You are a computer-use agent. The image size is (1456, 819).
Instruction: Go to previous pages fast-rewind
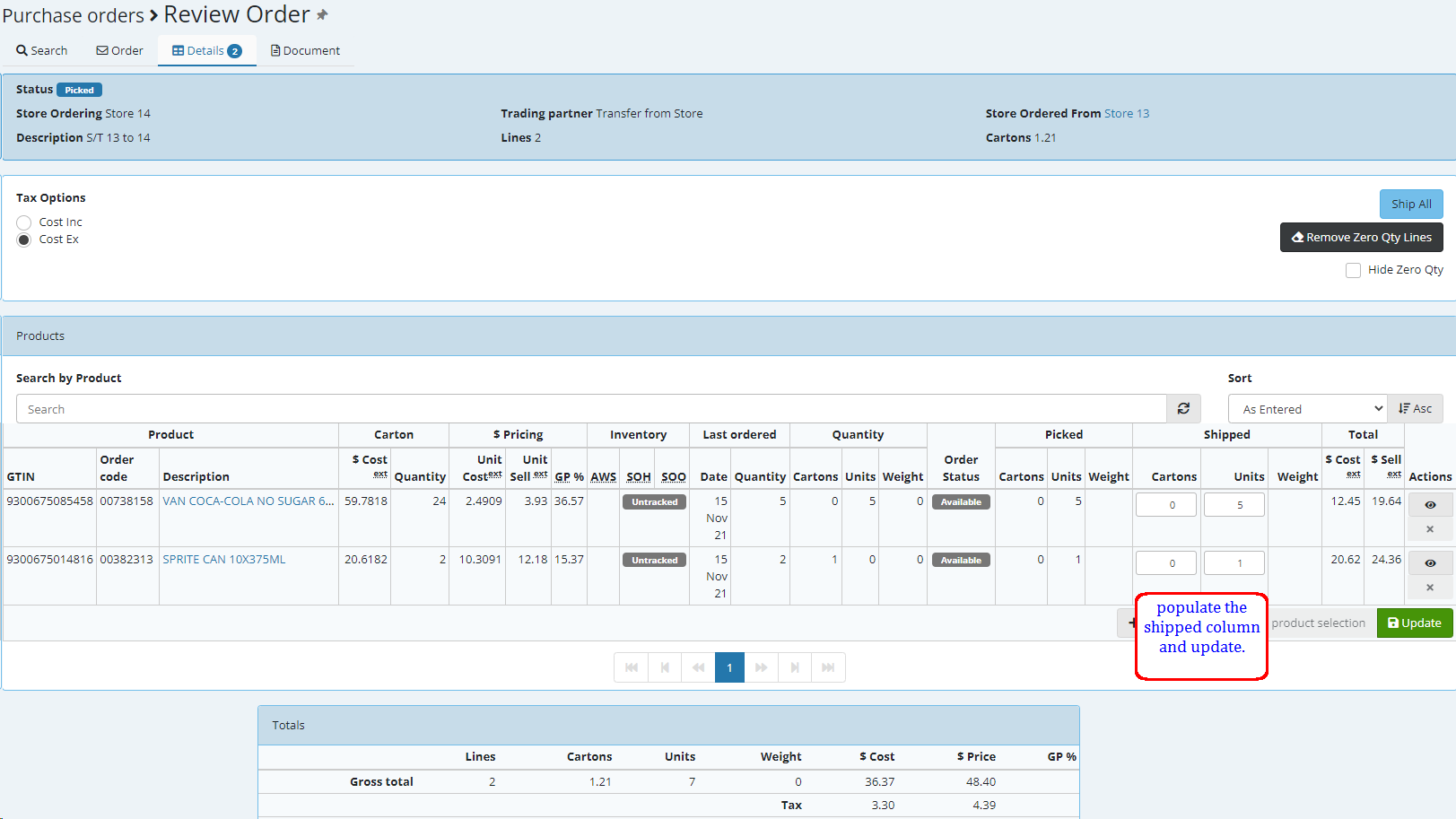698,667
